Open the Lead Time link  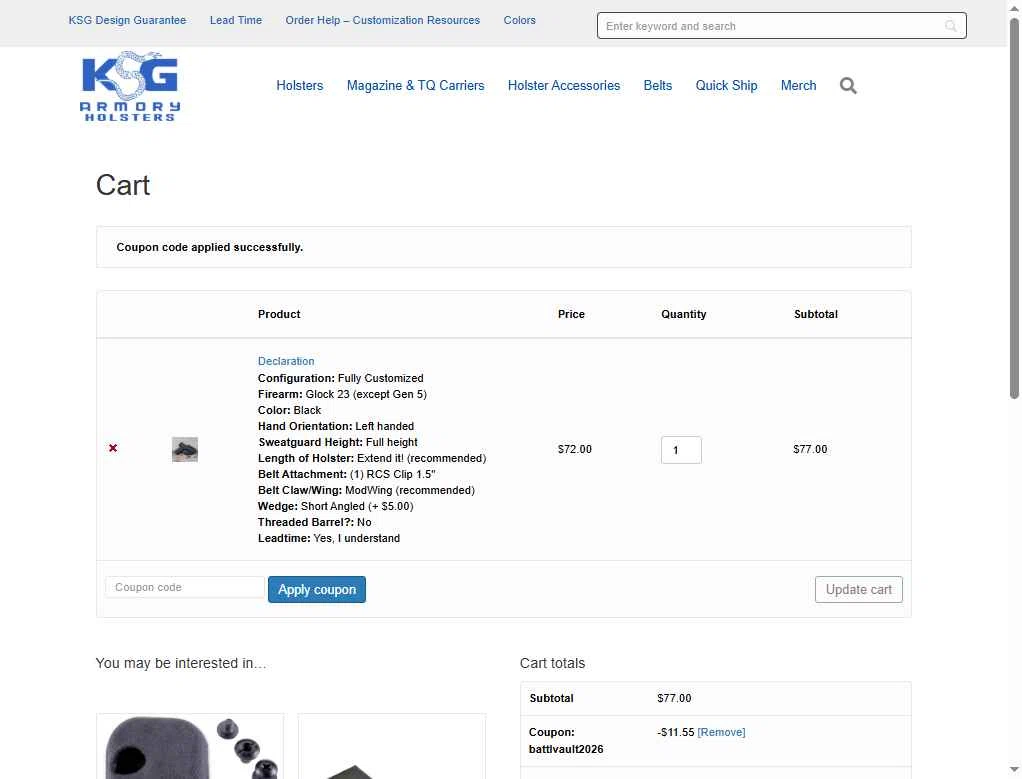point(236,20)
